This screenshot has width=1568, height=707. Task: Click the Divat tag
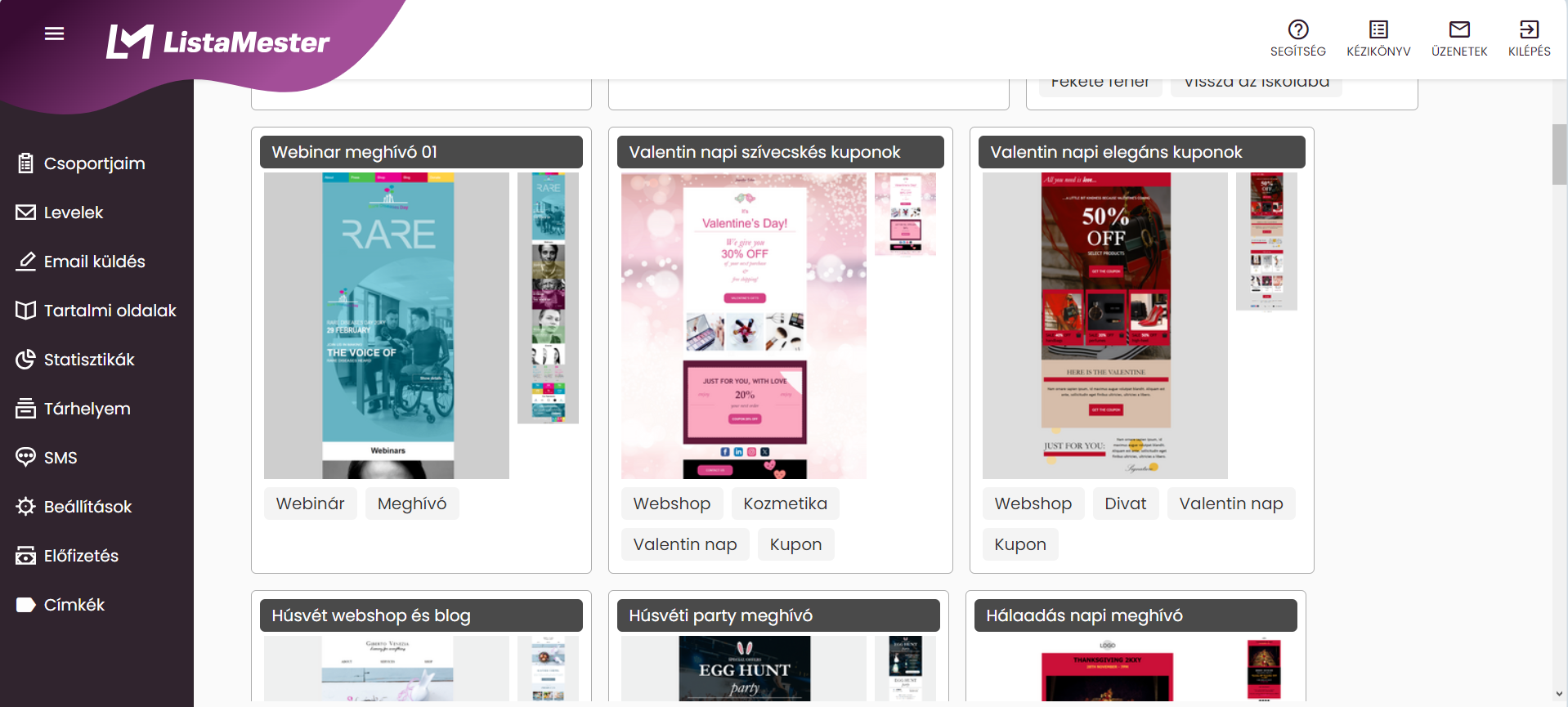click(1126, 503)
